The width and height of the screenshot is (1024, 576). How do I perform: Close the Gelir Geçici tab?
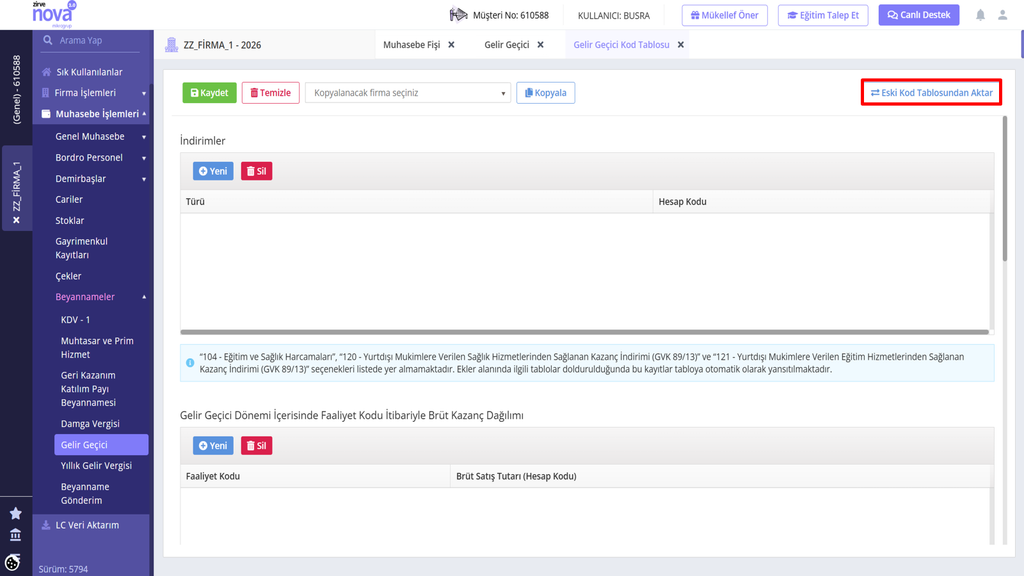[x=540, y=45]
